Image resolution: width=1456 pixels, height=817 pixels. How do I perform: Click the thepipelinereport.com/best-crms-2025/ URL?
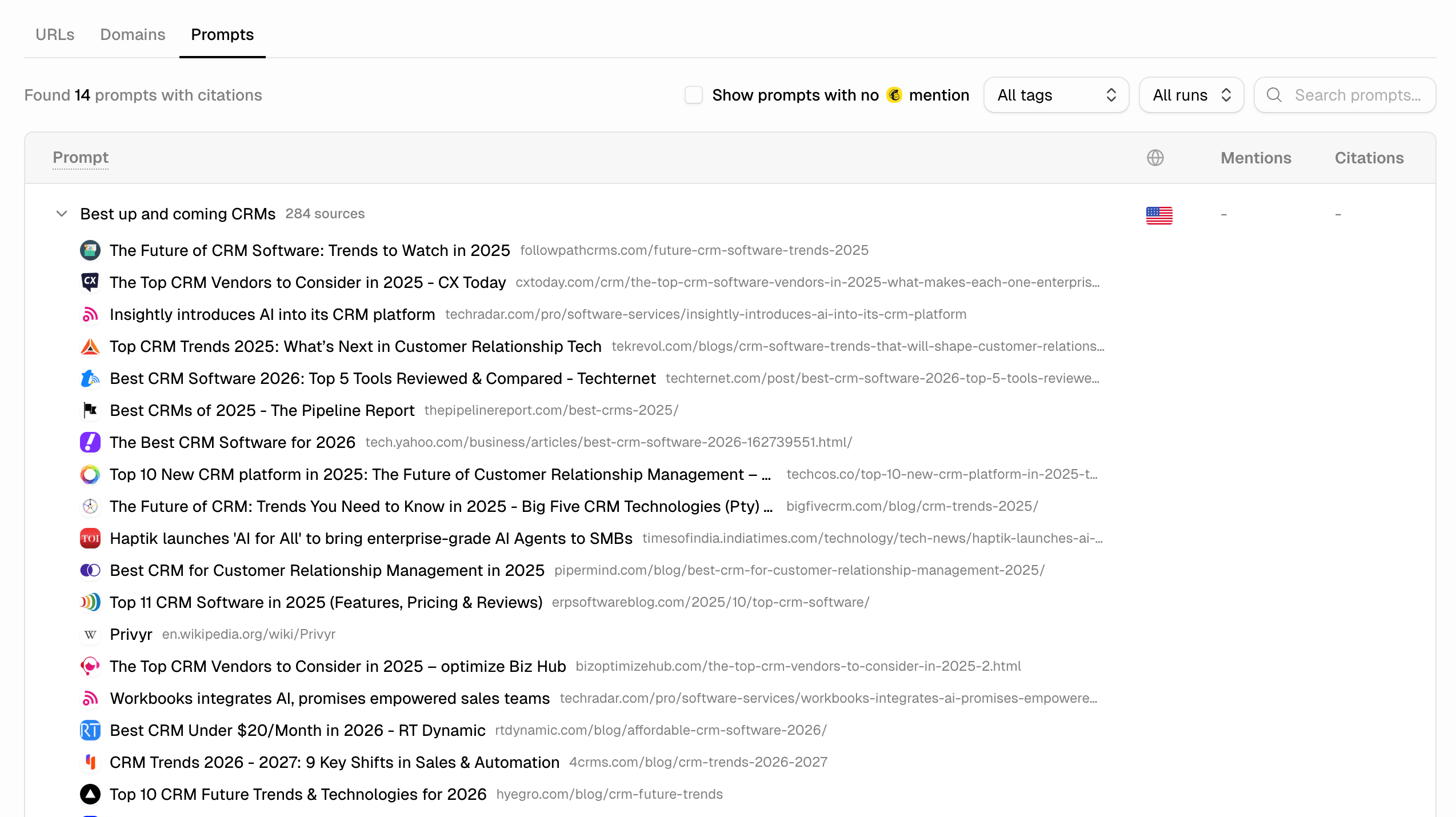(x=551, y=410)
